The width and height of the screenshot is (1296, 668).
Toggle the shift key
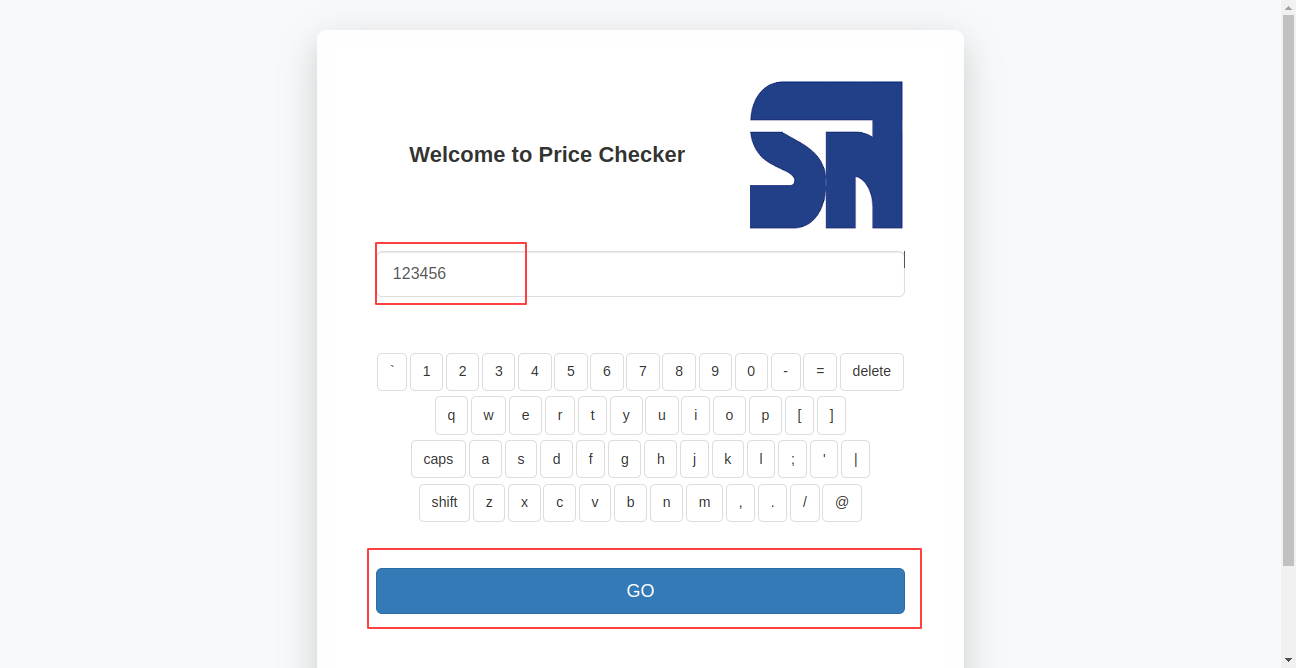click(444, 503)
